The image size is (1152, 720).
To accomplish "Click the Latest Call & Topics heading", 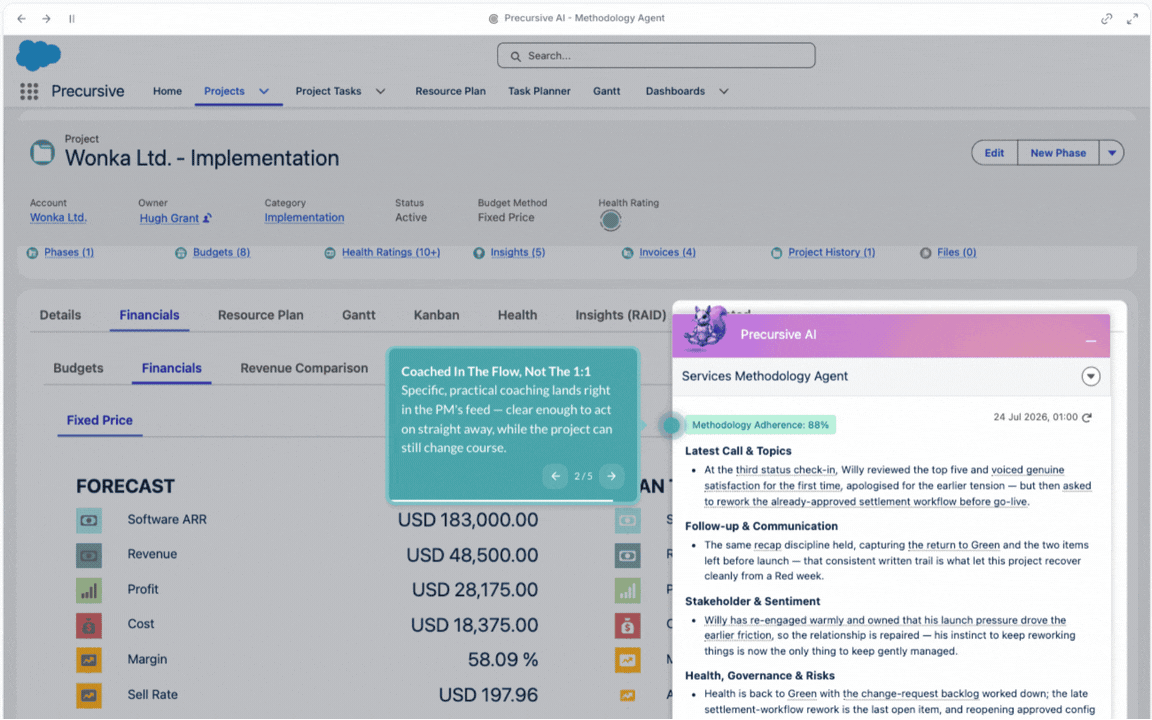I will [738, 451].
